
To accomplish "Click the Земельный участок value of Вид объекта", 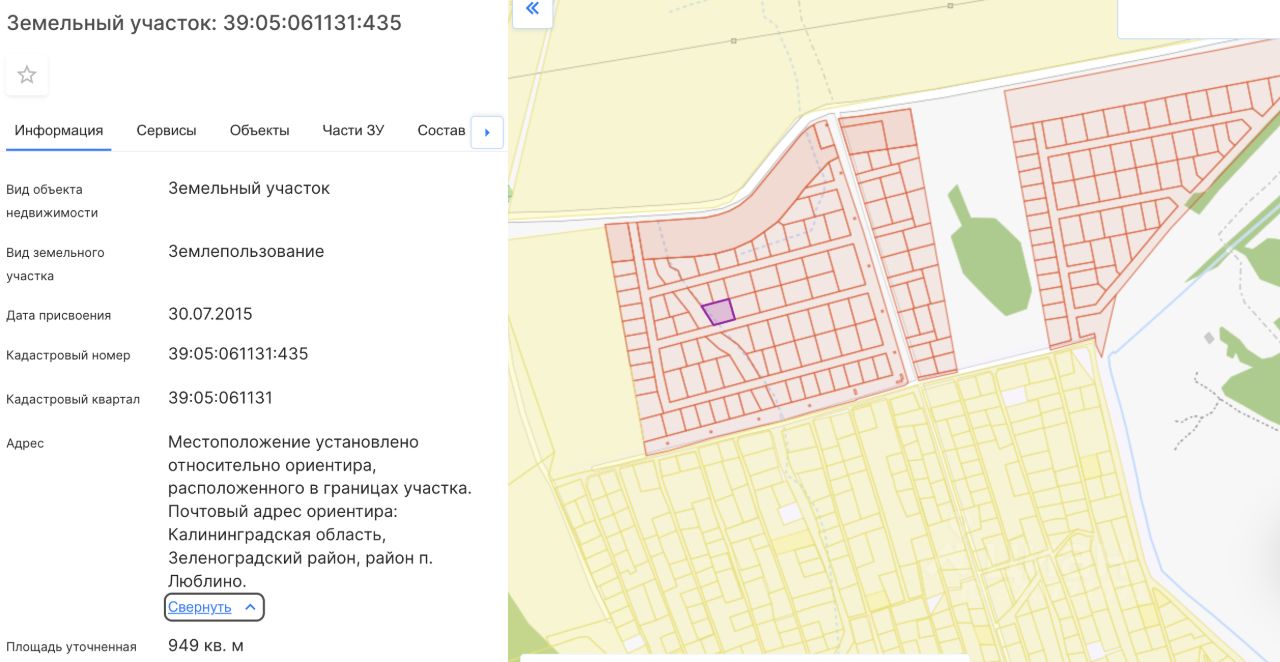I will pyautogui.click(x=249, y=189).
